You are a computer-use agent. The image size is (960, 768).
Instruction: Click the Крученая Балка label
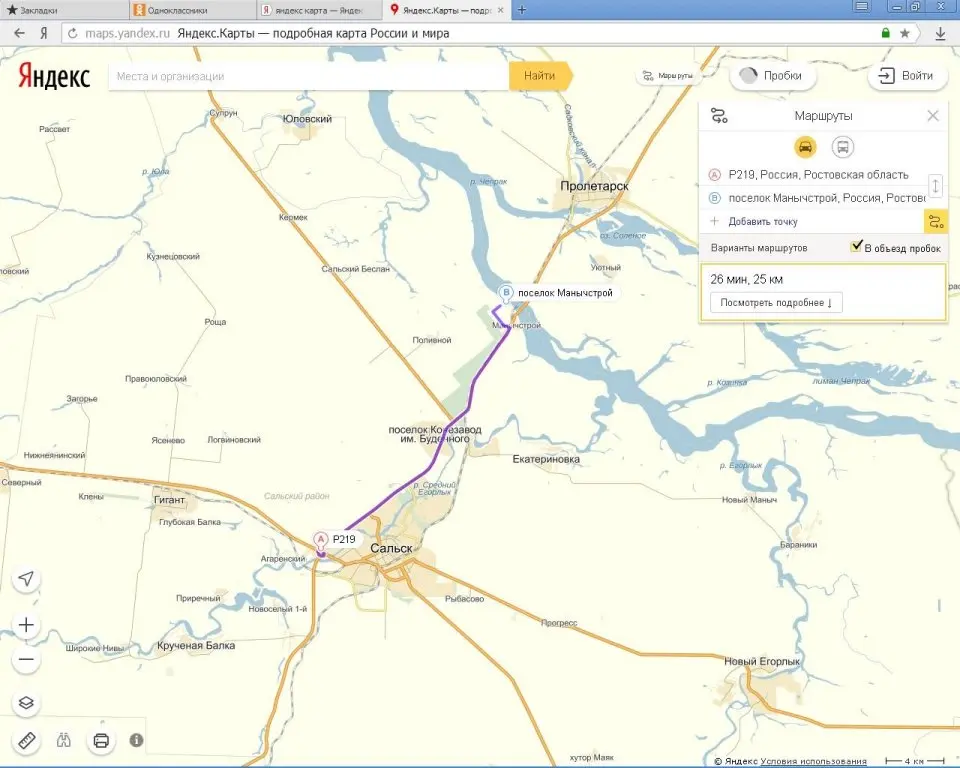point(196,646)
